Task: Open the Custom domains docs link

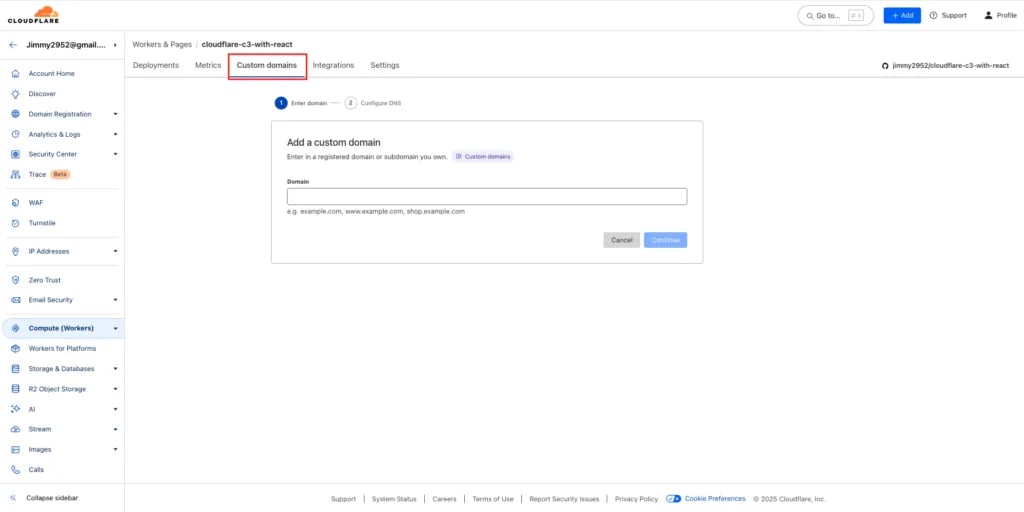Action: click(483, 157)
